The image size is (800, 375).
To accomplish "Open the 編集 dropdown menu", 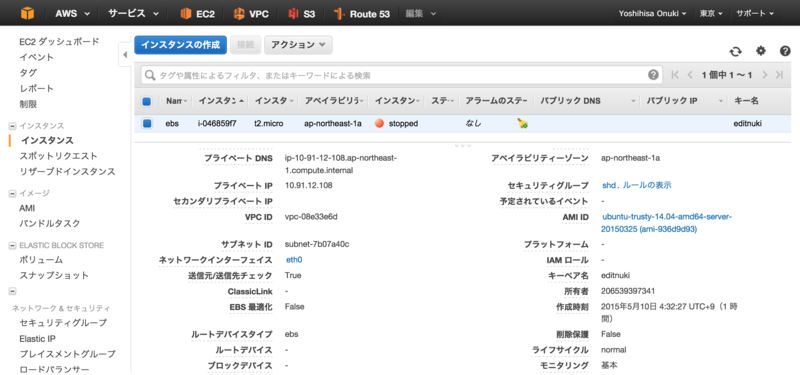I will pyautogui.click(x=420, y=14).
